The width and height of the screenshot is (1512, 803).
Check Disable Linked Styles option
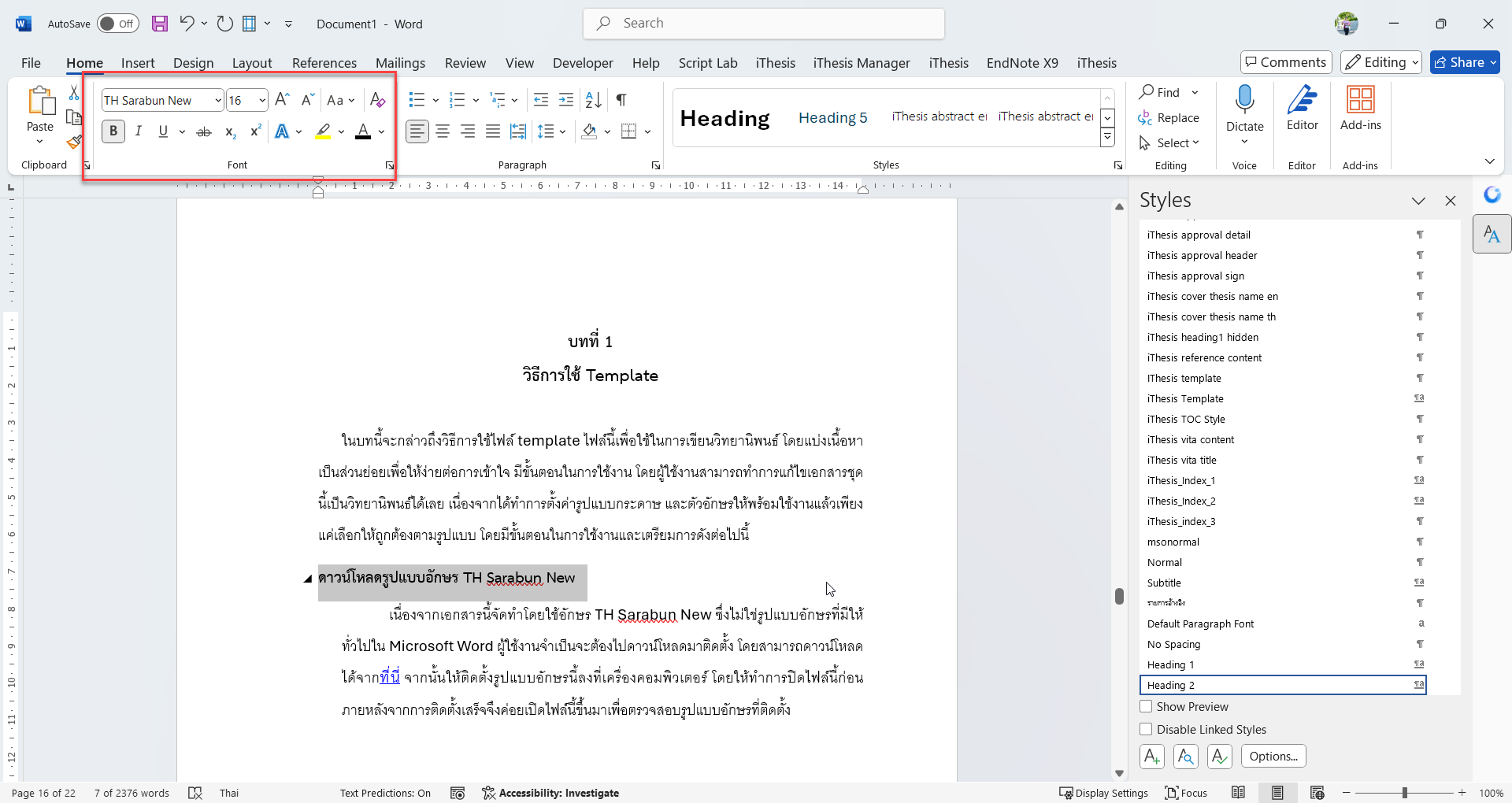tap(1147, 730)
